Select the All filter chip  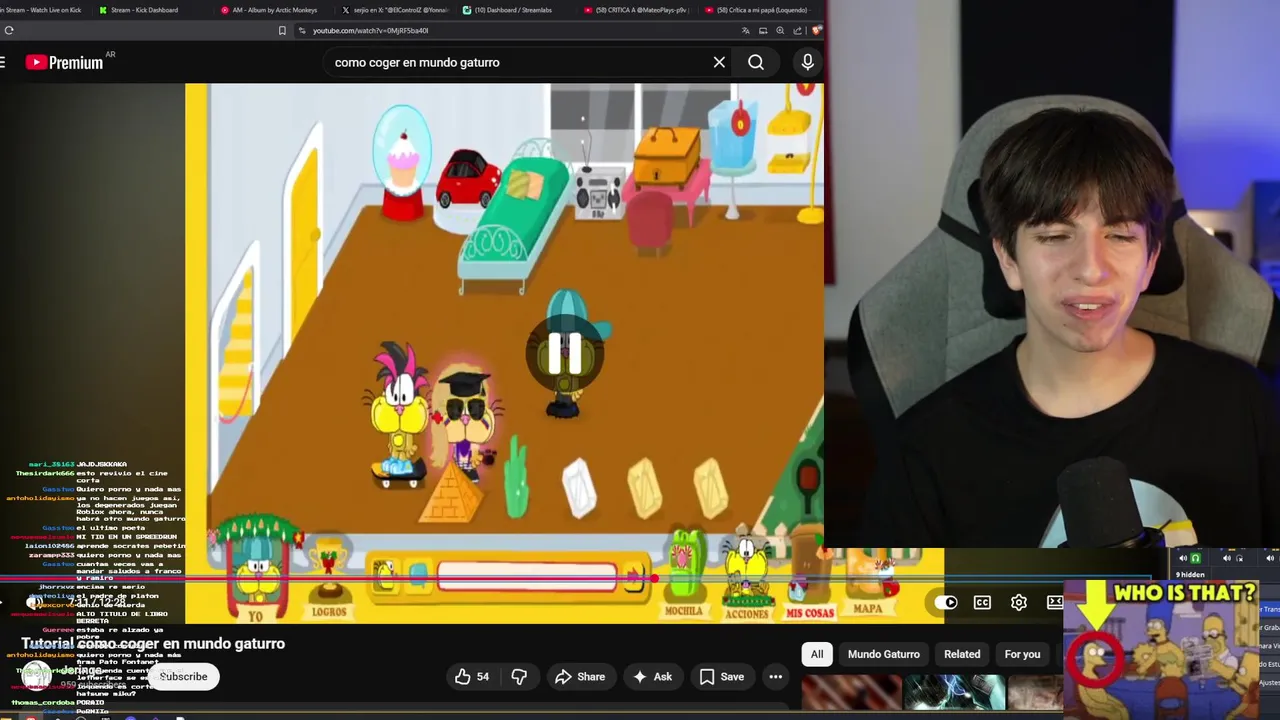pos(817,654)
